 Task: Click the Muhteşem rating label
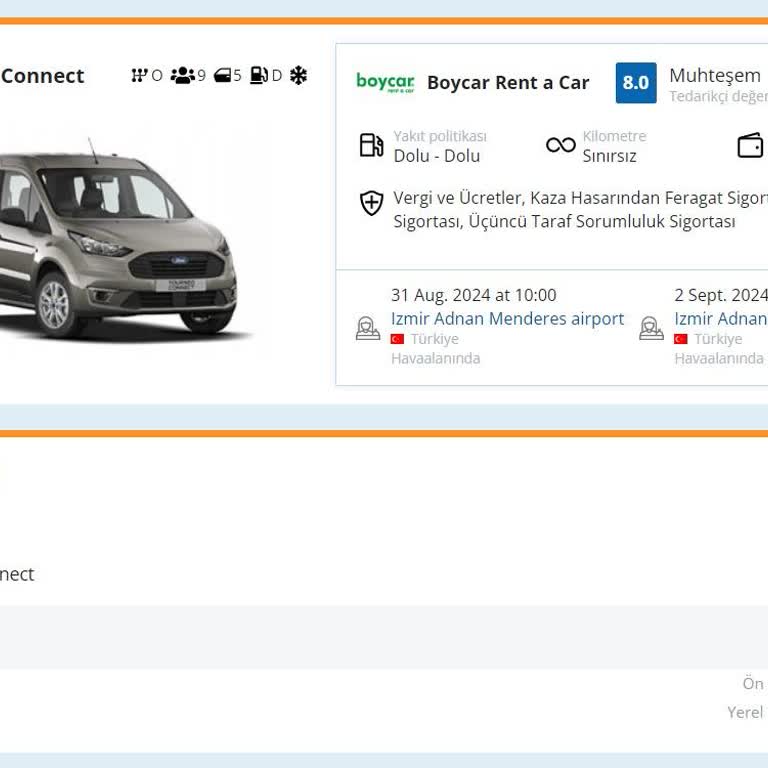(x=715, y=75)
